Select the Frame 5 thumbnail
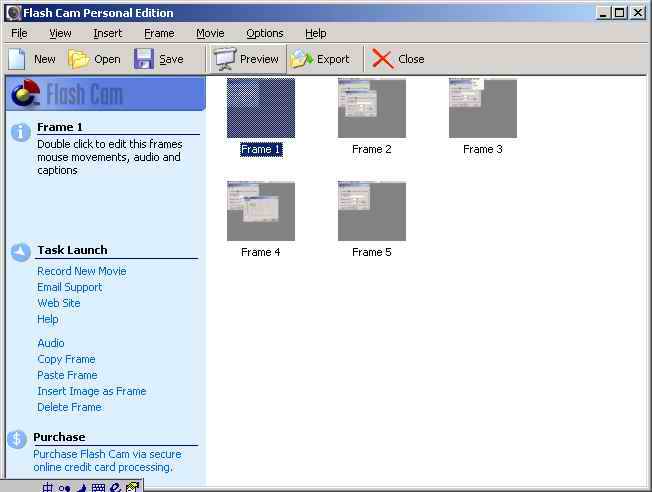The height and width of the screenshot is (492, 652). (372, 211)
